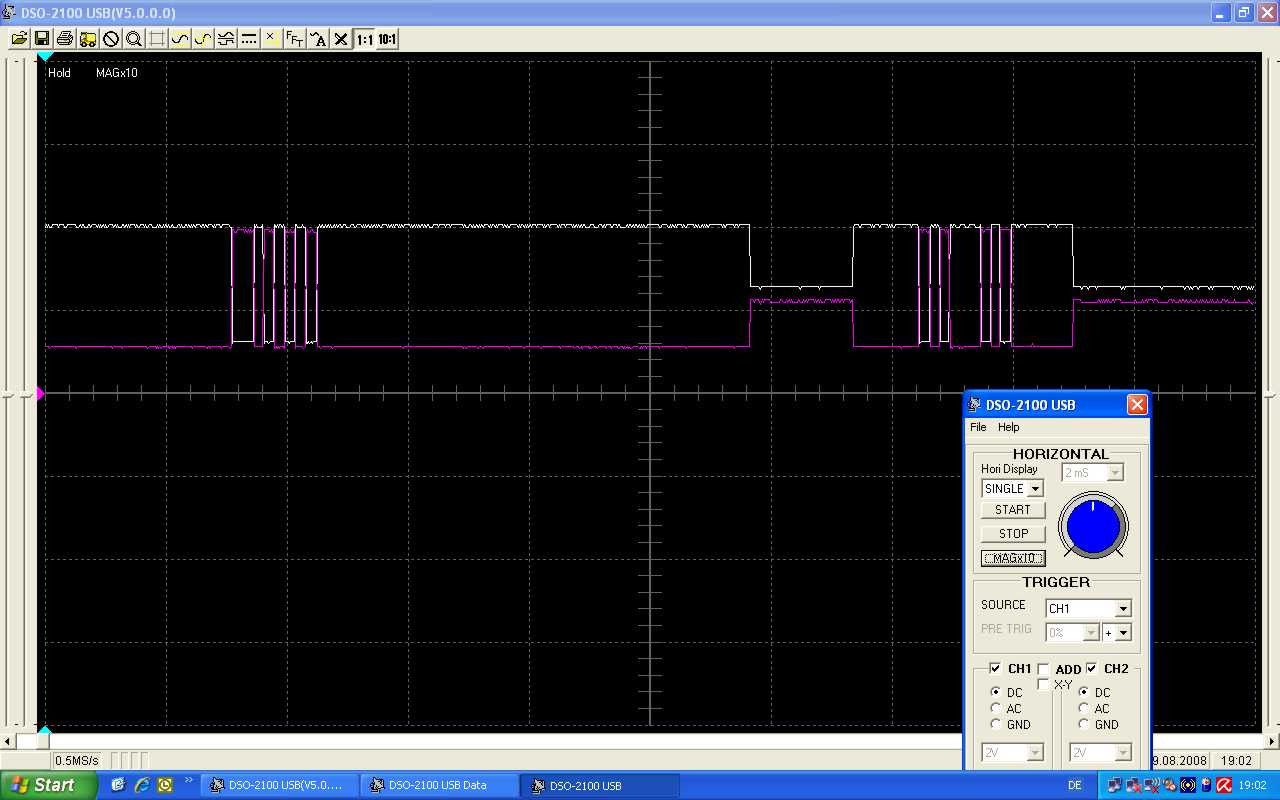1280x800 pixels.
Task: Open the FFT analysis tool
Action: (x=295, y=39)
